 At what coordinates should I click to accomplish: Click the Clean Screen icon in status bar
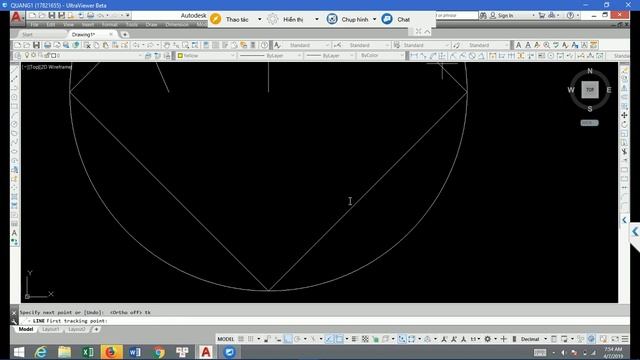point(614,339)
